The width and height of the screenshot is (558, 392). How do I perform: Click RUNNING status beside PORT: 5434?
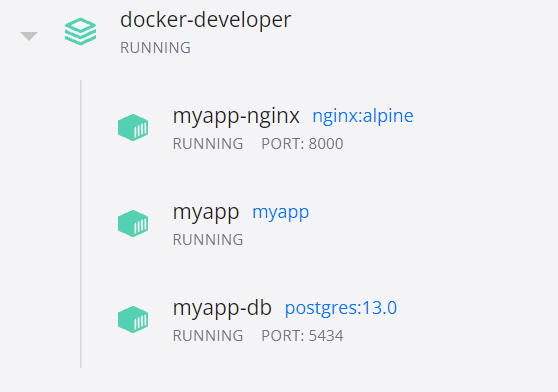tap(208, 336)
